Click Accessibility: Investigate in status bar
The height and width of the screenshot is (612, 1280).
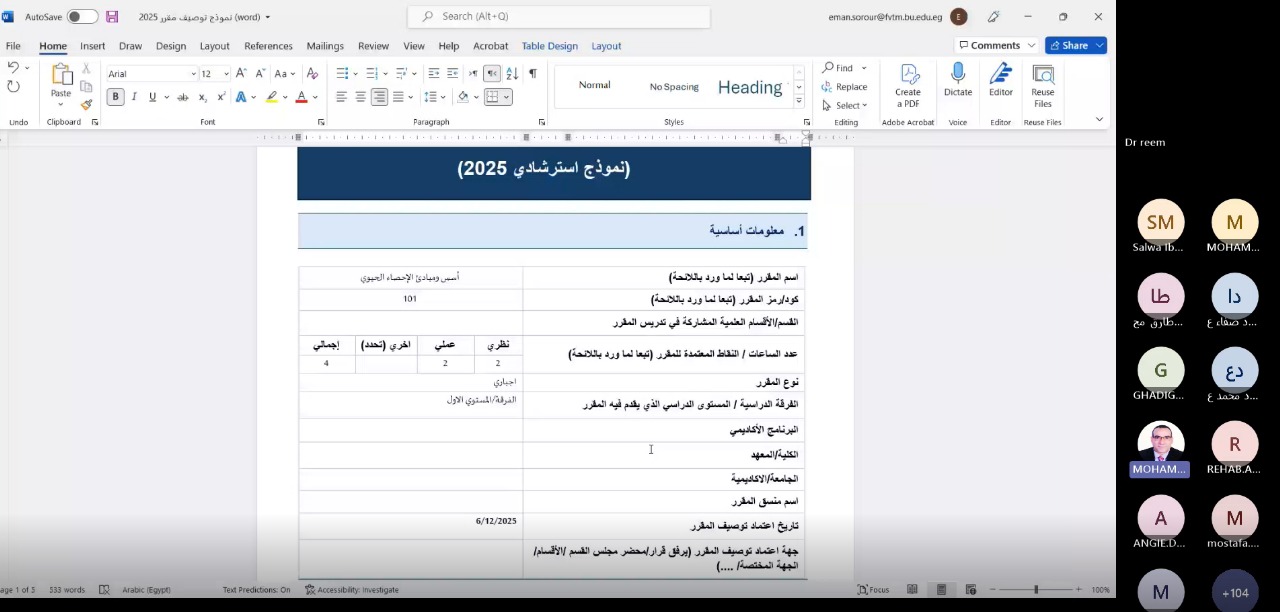(352, 590)
